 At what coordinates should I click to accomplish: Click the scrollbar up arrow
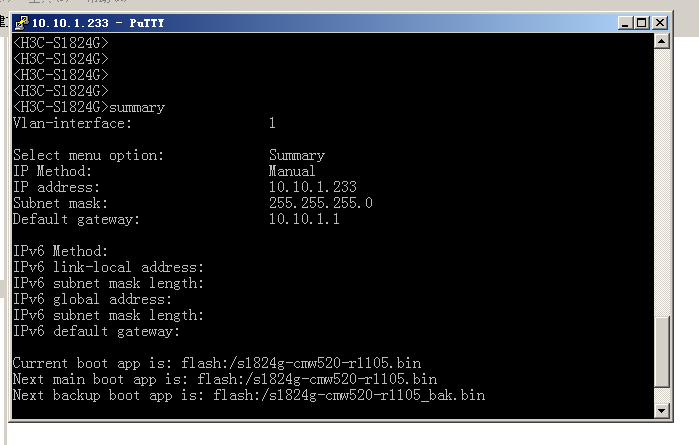click(x=661, y=42)
